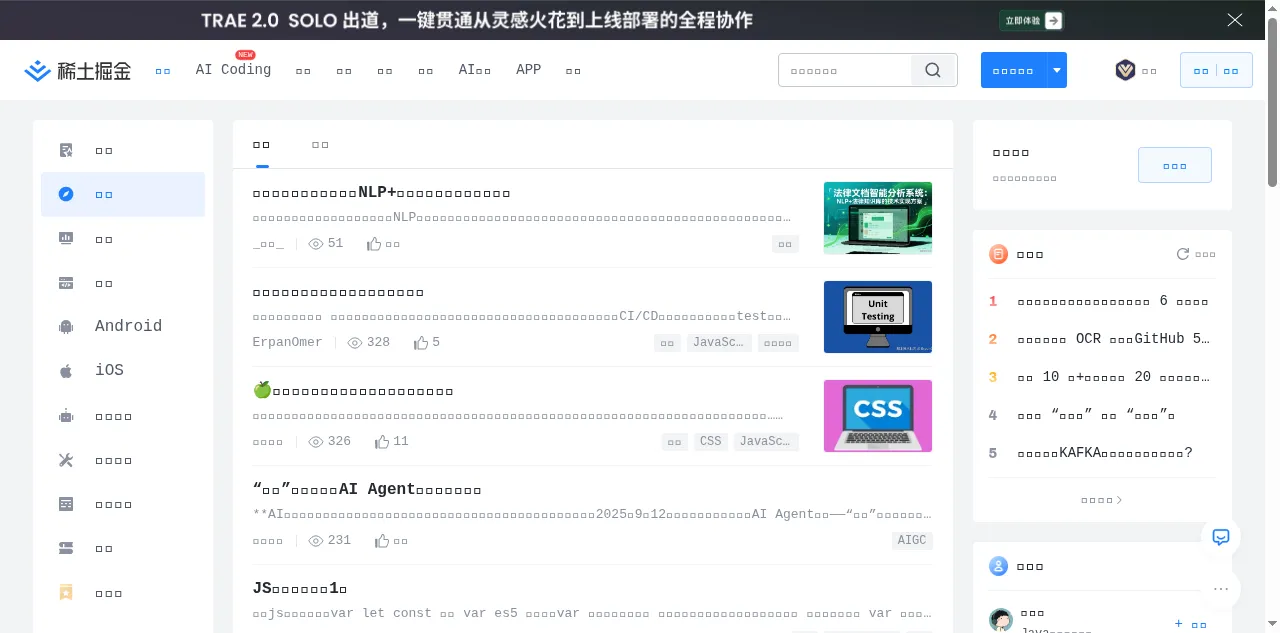The width and height of the screenshot is (1280, 633).
Task: Like the CSS article showing 11 thumbs-up
Action: point(382,442)
